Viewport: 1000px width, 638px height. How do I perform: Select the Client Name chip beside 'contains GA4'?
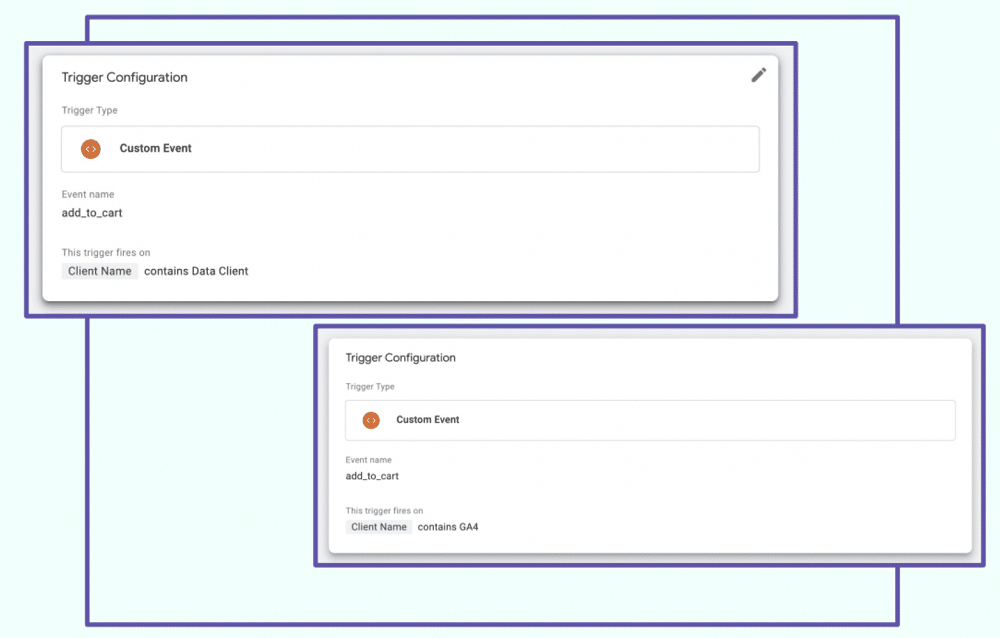379,527
